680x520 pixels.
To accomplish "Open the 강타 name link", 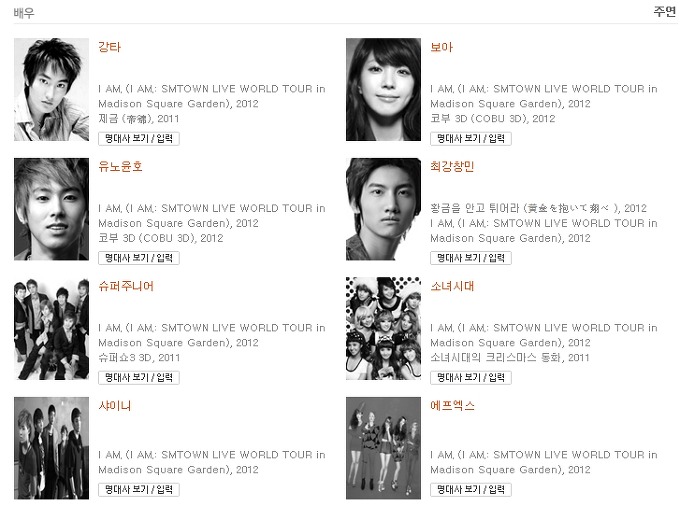I will [x=110, y=47].
